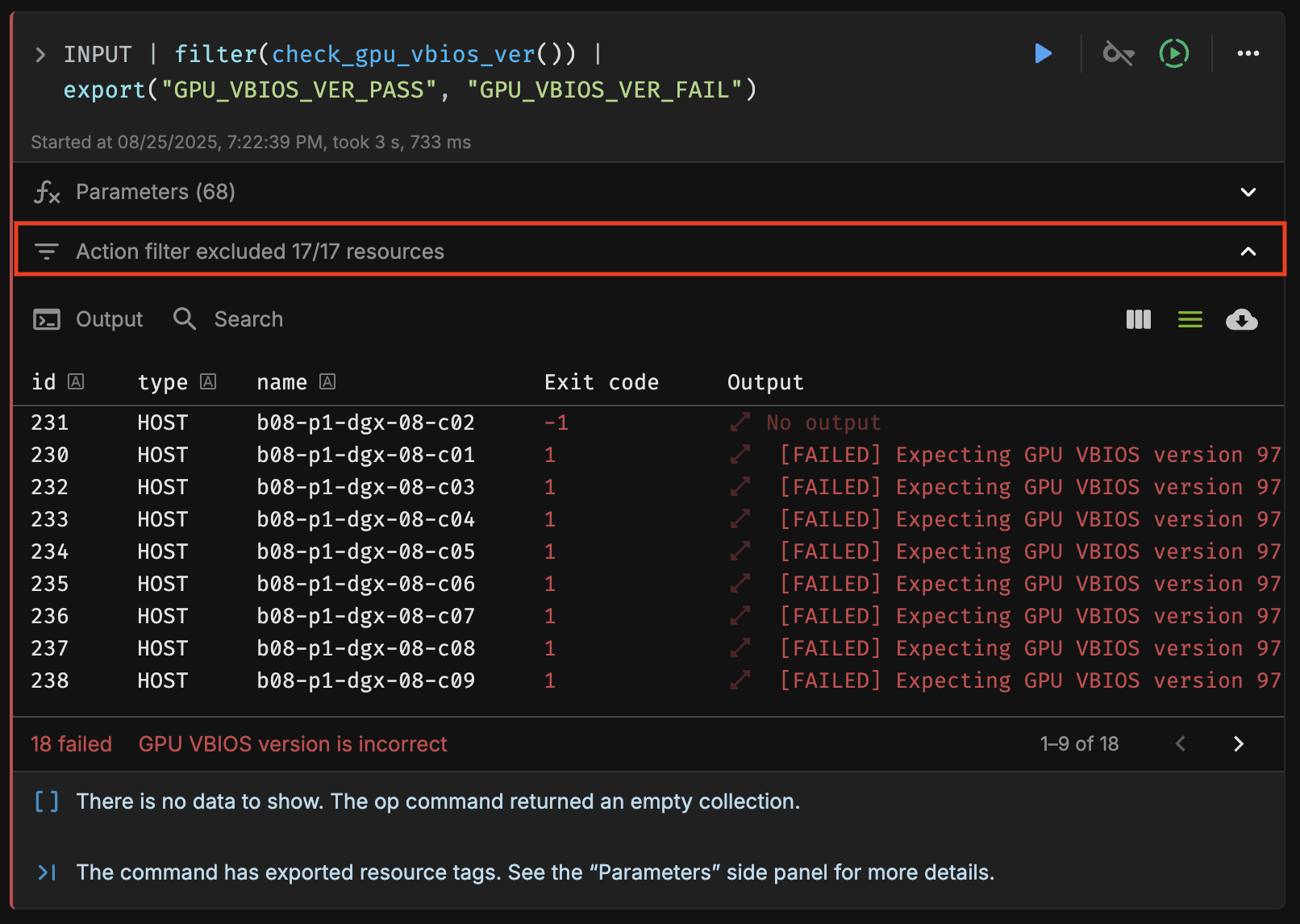Click into the Search field
The image size is (1300, 924).
tap(248, 319)
